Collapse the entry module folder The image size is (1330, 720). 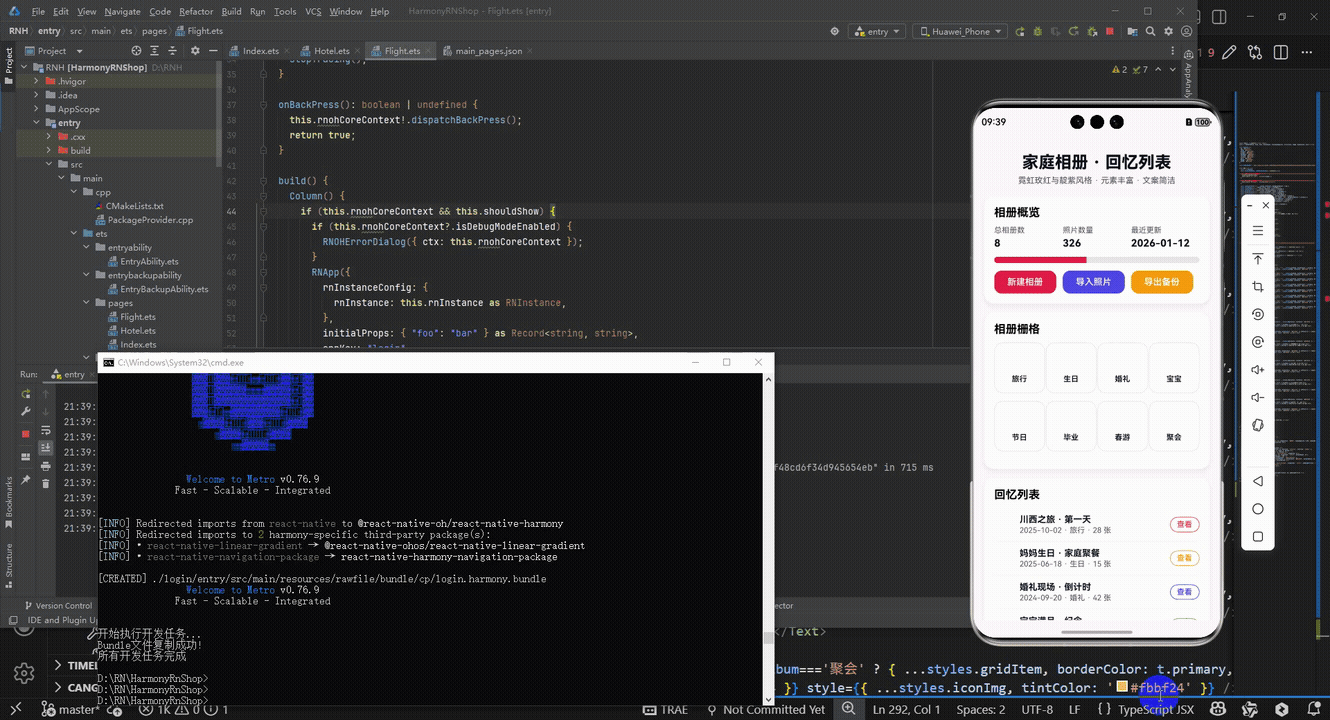36,123
